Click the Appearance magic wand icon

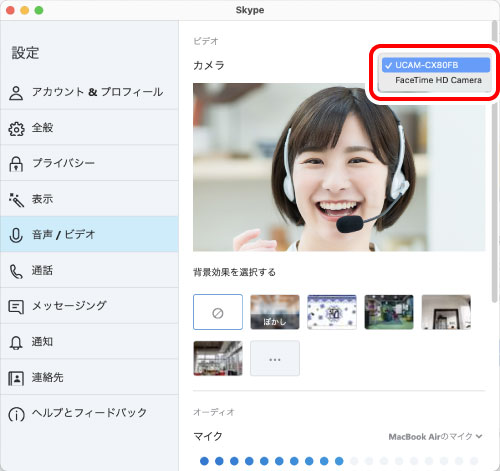click(x=16, y=200)
